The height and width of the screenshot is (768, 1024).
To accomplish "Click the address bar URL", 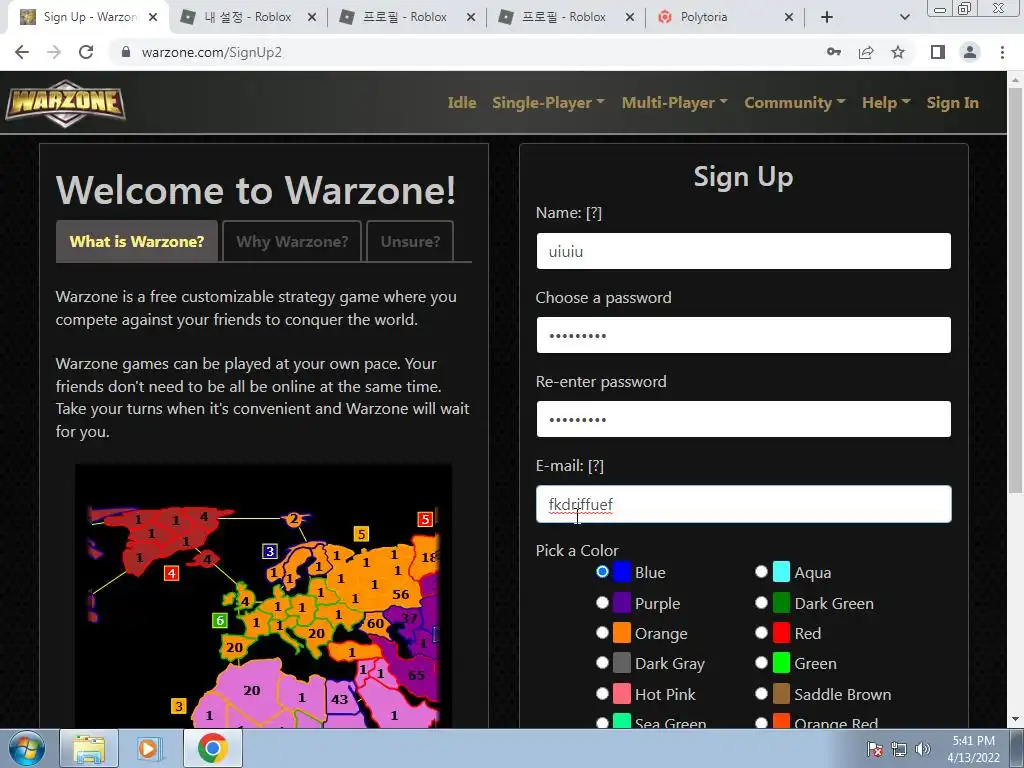I will point(212,52).
